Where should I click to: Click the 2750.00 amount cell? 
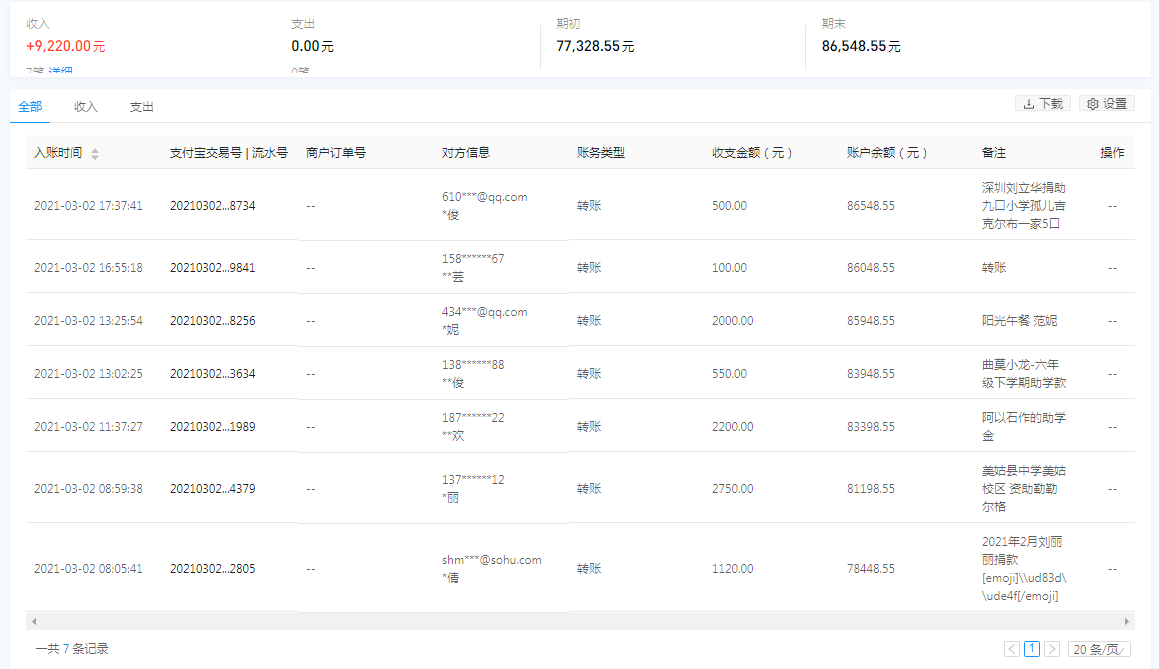729,489
